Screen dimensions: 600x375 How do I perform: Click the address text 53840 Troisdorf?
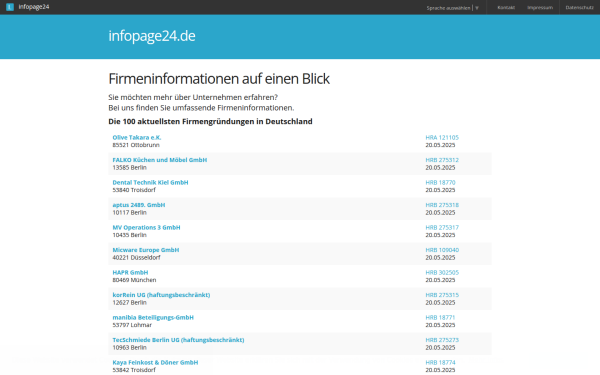(134, 190)
